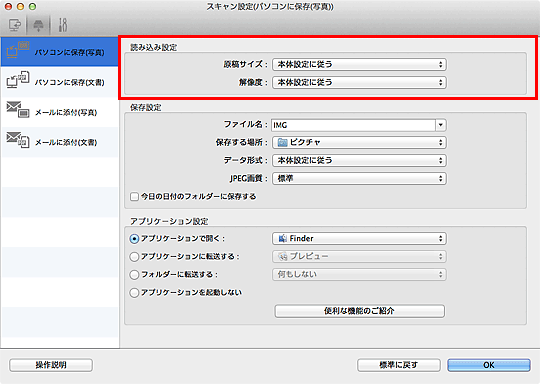
Task: Open the 解像度 dropdown
Action: pos(359,82)
